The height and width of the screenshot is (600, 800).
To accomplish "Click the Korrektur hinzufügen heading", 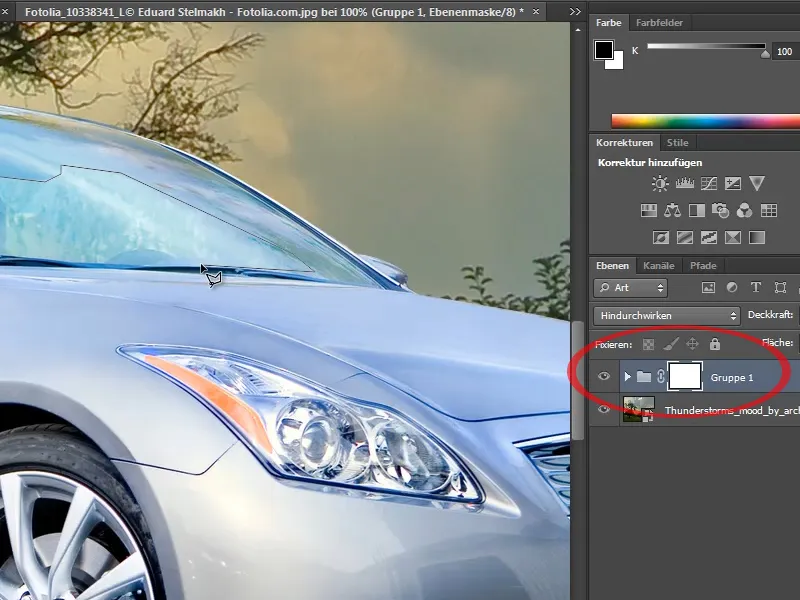I will click(650, 163).
